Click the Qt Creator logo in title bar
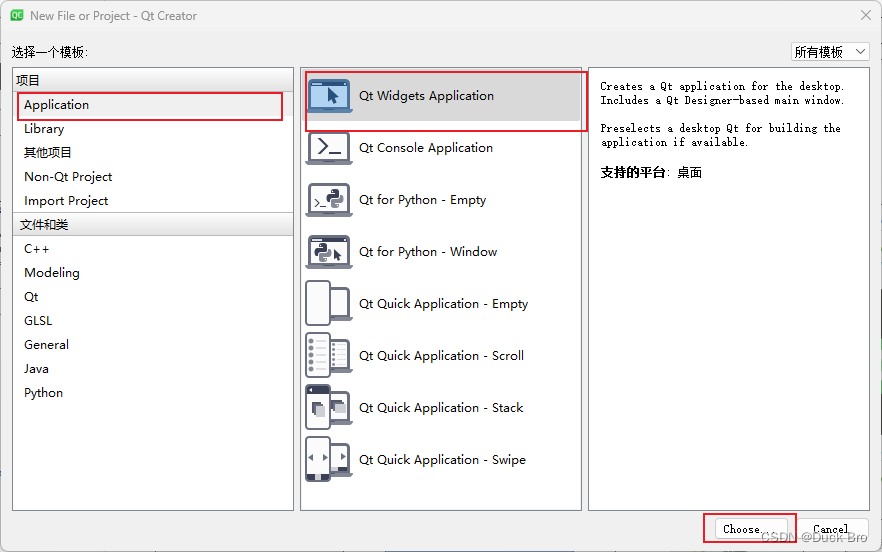Image resolution: width=882 pixels, height=552 pixels. 17,15
